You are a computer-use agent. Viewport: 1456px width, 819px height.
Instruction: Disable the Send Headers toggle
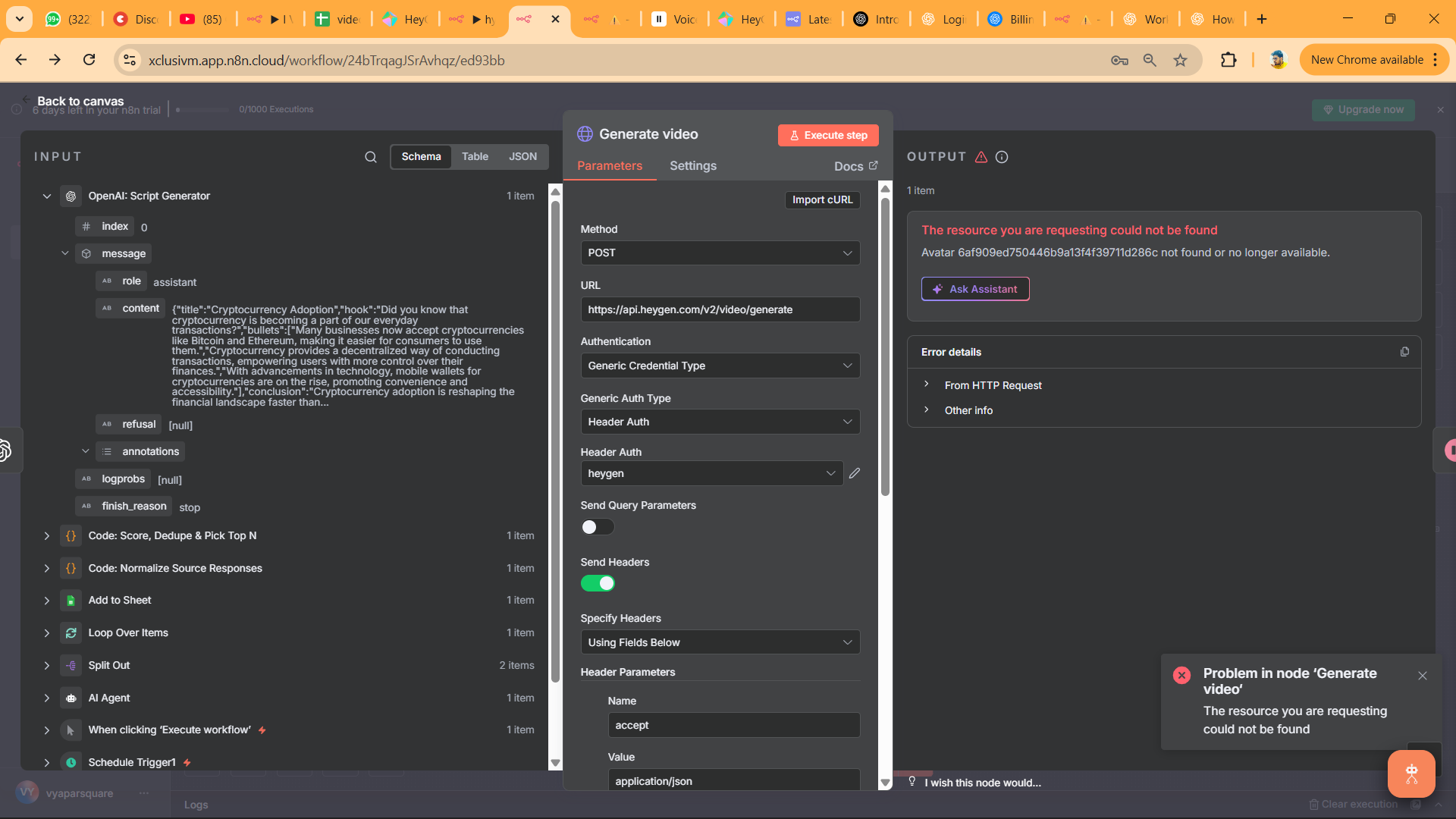point(597,583)
